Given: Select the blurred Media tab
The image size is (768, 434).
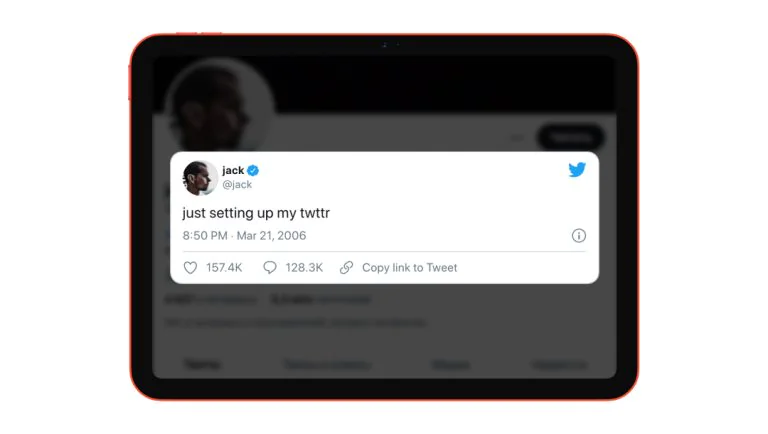Looking at the screenshot, I should 451,365.
